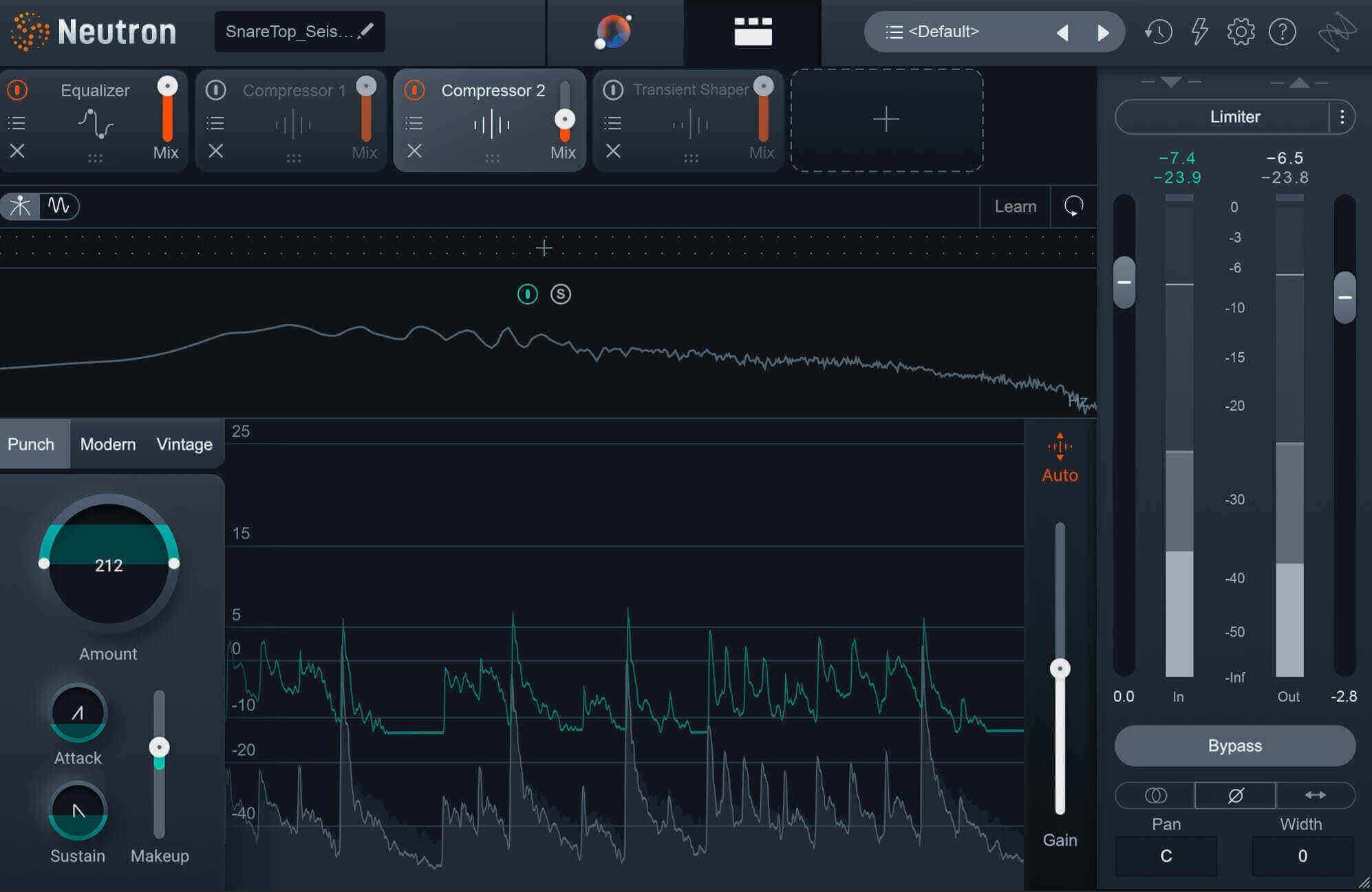This screenshot has height=892, width=1372.
Task: Click the lightning bolt zero latency icon
Action: pyautogui.click(x=1199, y=32)
